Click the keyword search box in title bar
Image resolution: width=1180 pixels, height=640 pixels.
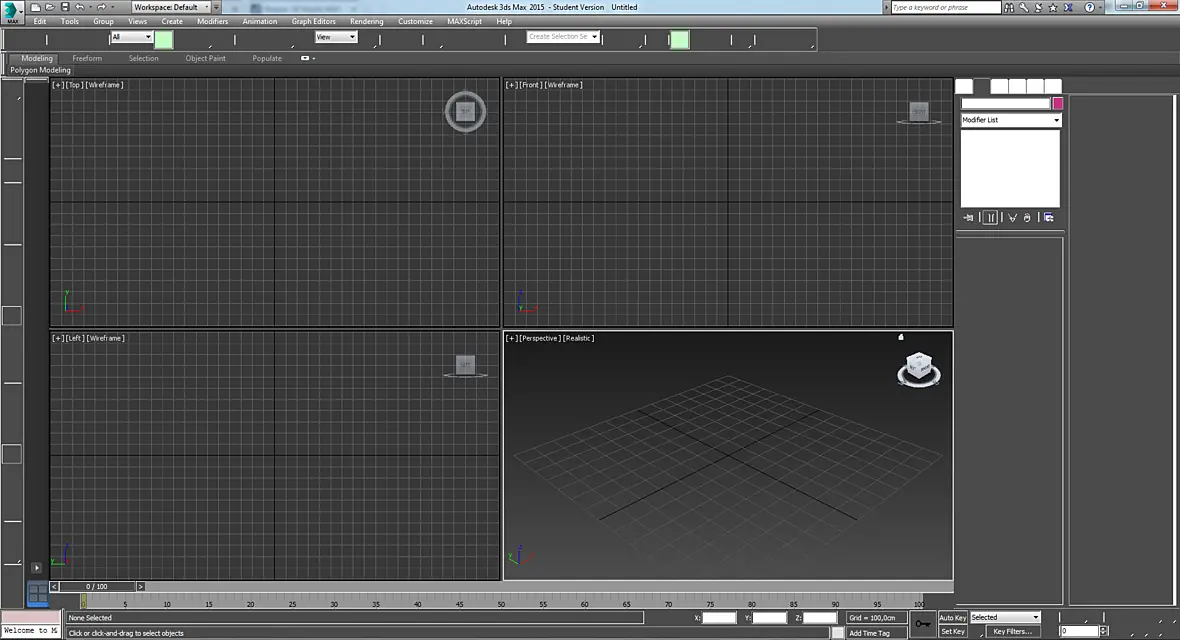[946, 7]
